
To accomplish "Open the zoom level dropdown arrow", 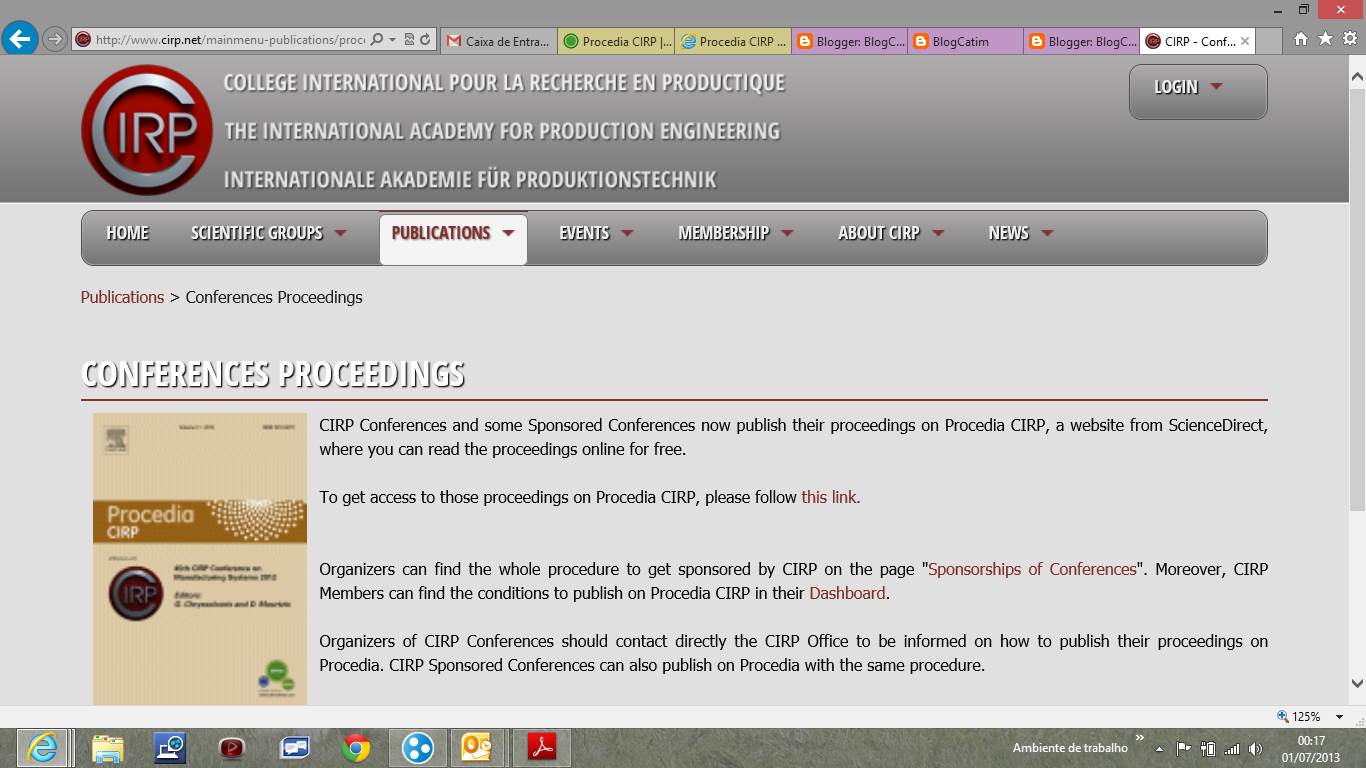I will click(x=1340, y=716).
